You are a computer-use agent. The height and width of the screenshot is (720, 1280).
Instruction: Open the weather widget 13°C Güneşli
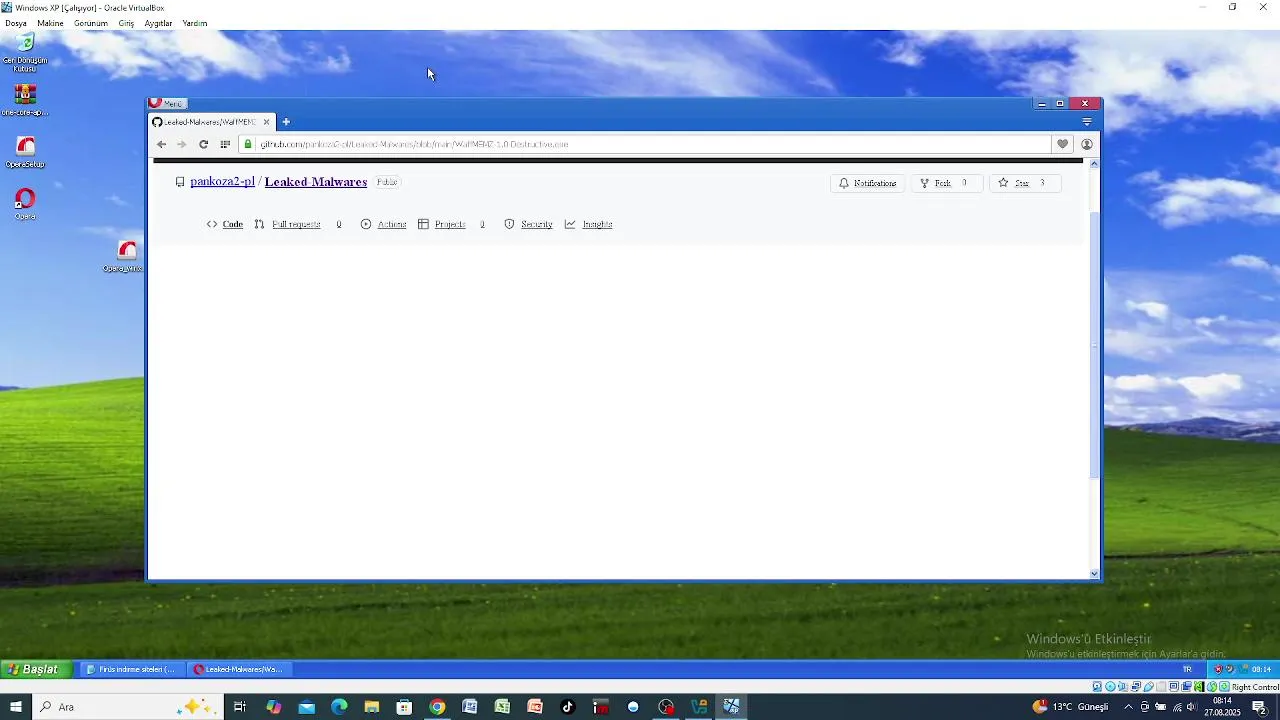coord(1071,707)
